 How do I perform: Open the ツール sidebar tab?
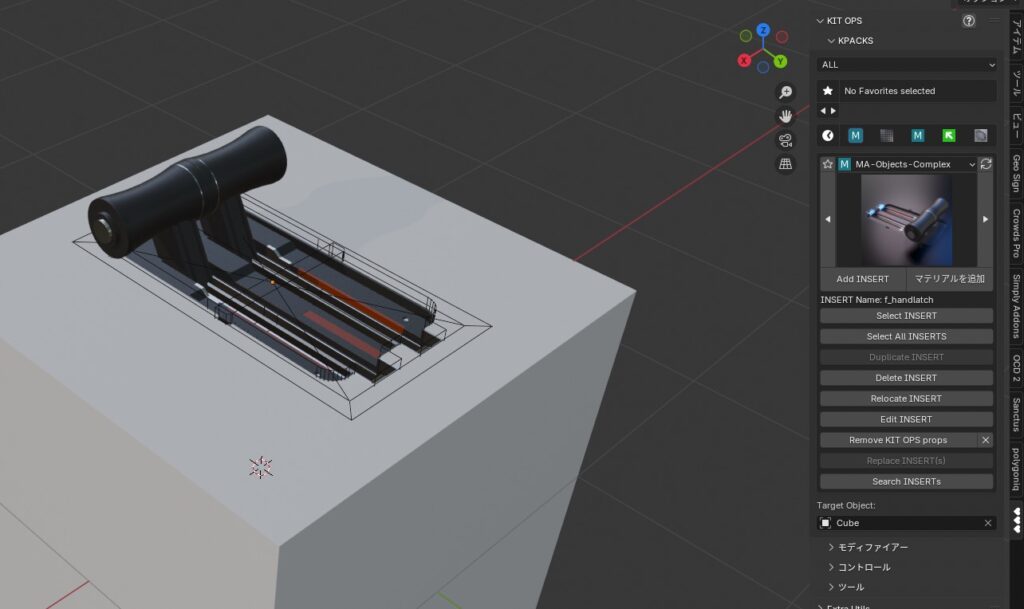point(1016,84)
